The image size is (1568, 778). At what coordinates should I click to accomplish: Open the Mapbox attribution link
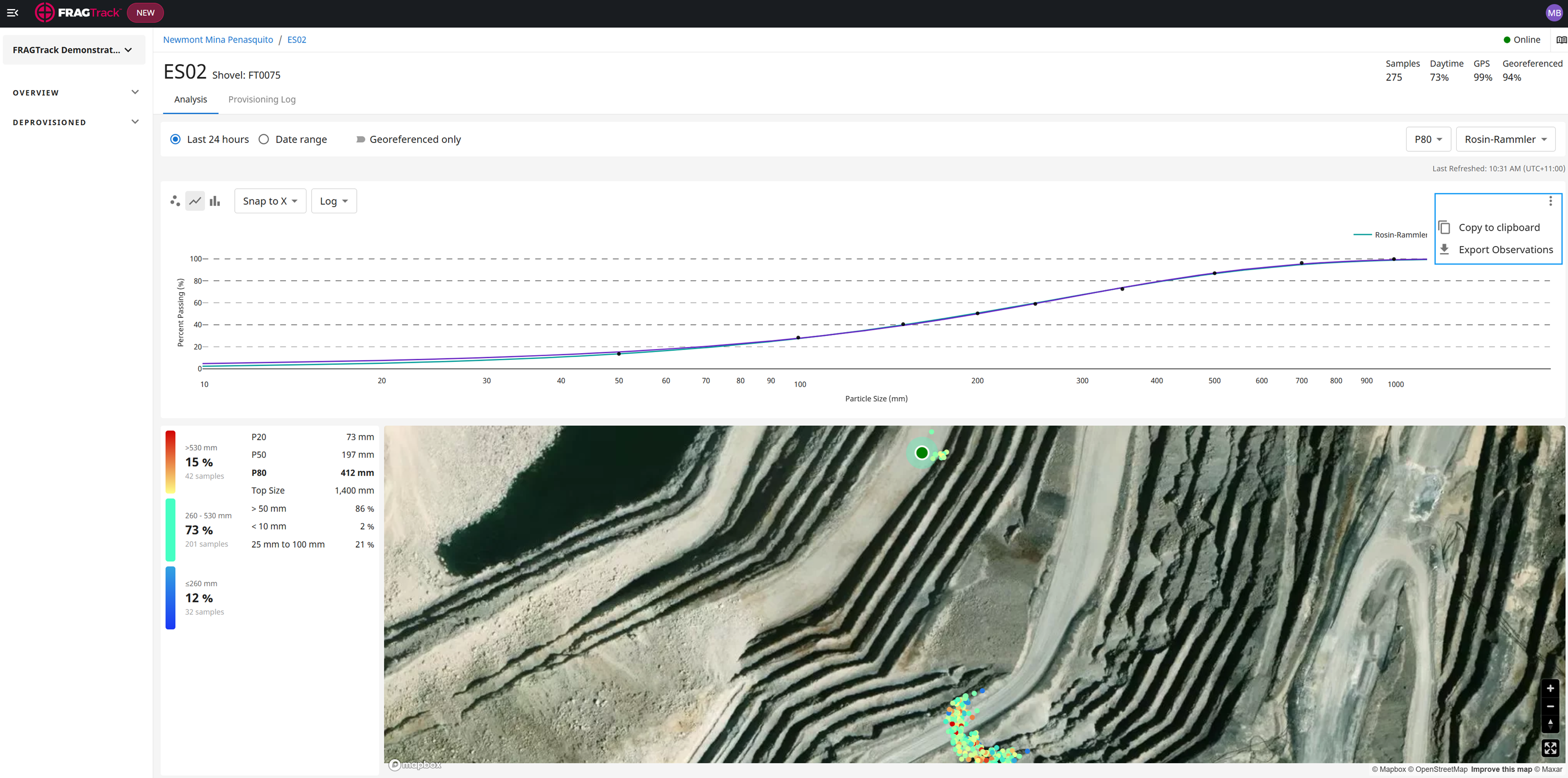coord(1389,769)
